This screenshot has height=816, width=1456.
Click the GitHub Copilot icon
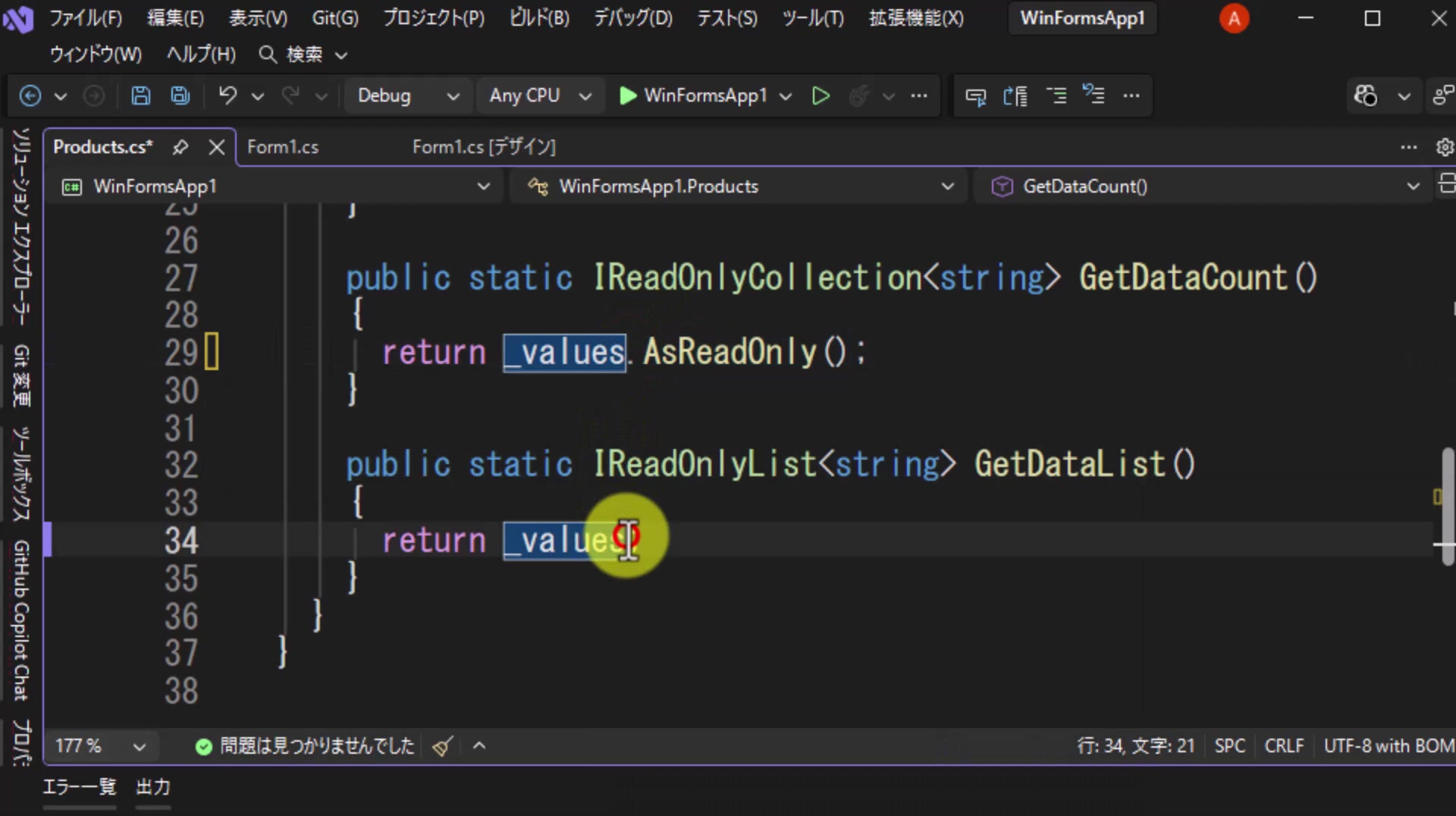pyautogui.click(x=1366, y=96)
